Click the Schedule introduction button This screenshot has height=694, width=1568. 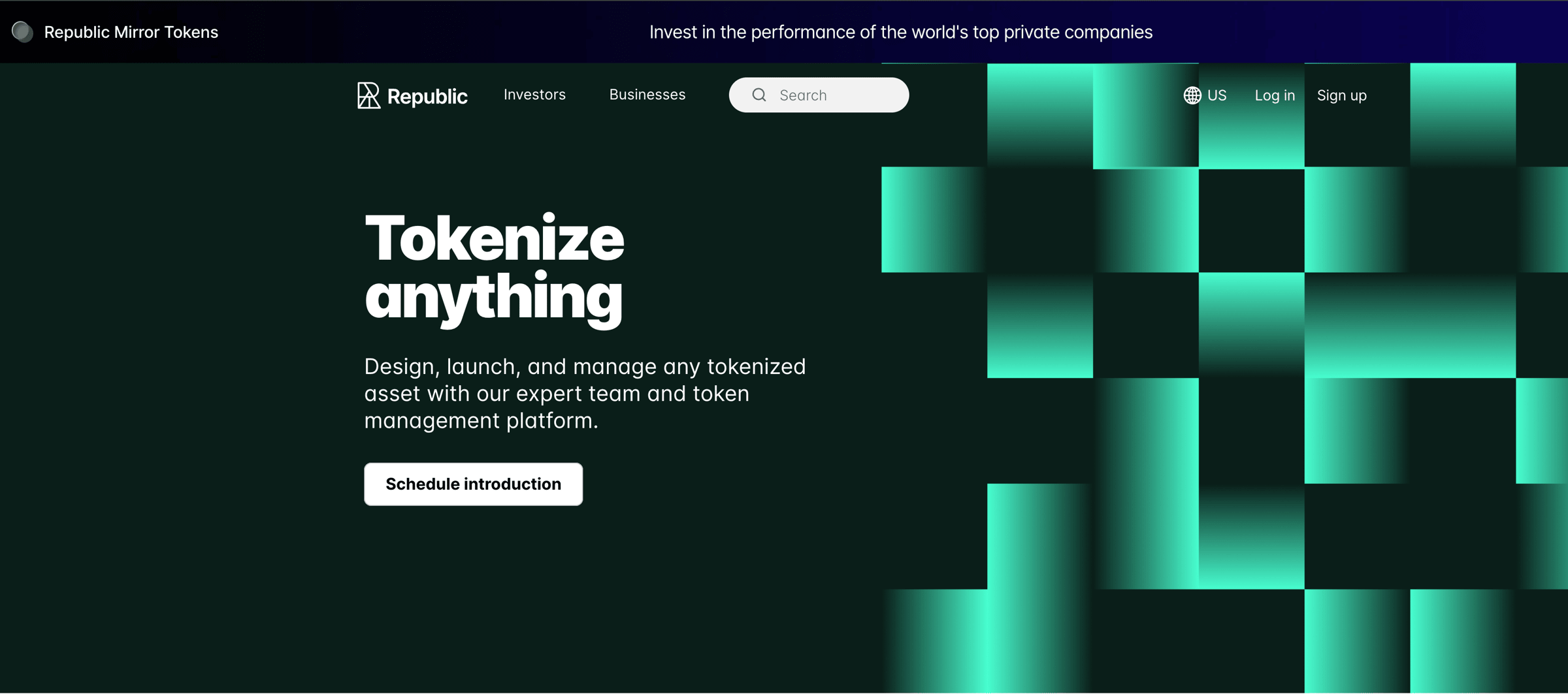coord(473,484)
